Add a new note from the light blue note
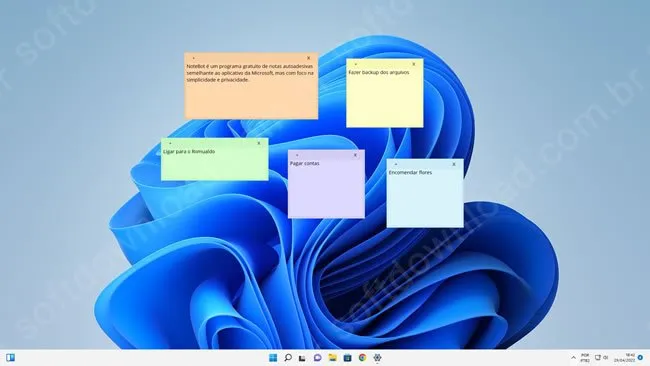650x366 pixels. (395, 164)
